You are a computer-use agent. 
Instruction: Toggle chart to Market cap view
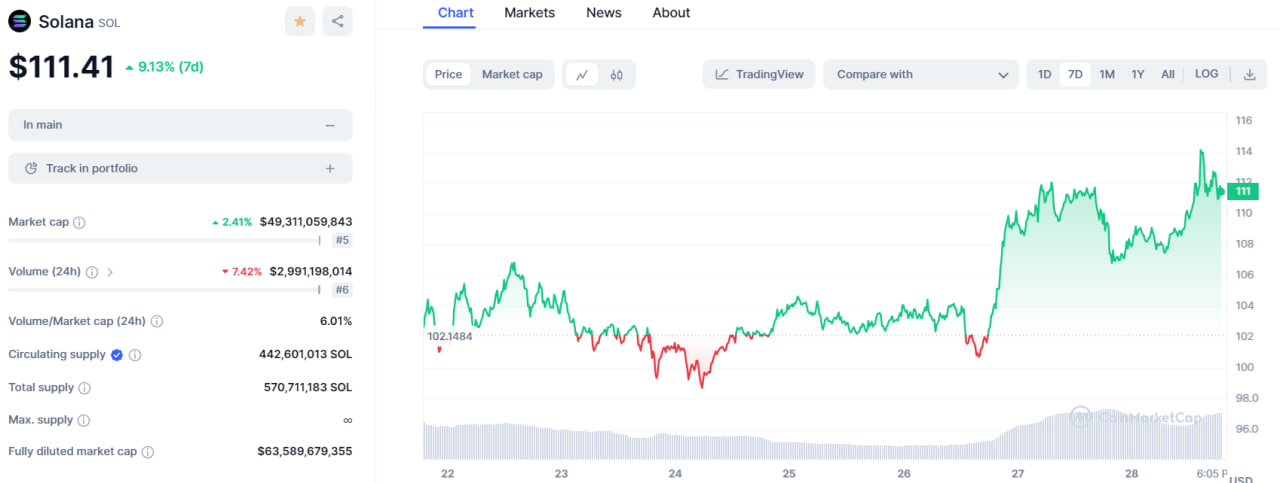coord(512,75)
